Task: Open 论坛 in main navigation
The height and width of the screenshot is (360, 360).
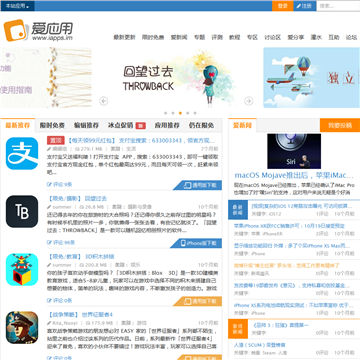Action: [351, 37]
